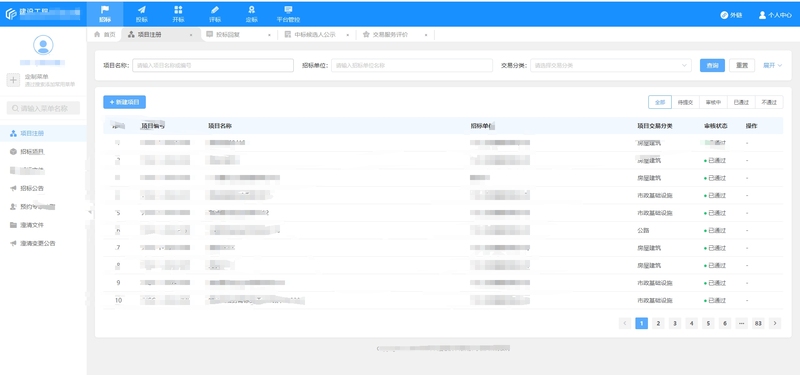Click the 查询 button
The width and height of the screenshot is (800, 375).
[712, 65]
